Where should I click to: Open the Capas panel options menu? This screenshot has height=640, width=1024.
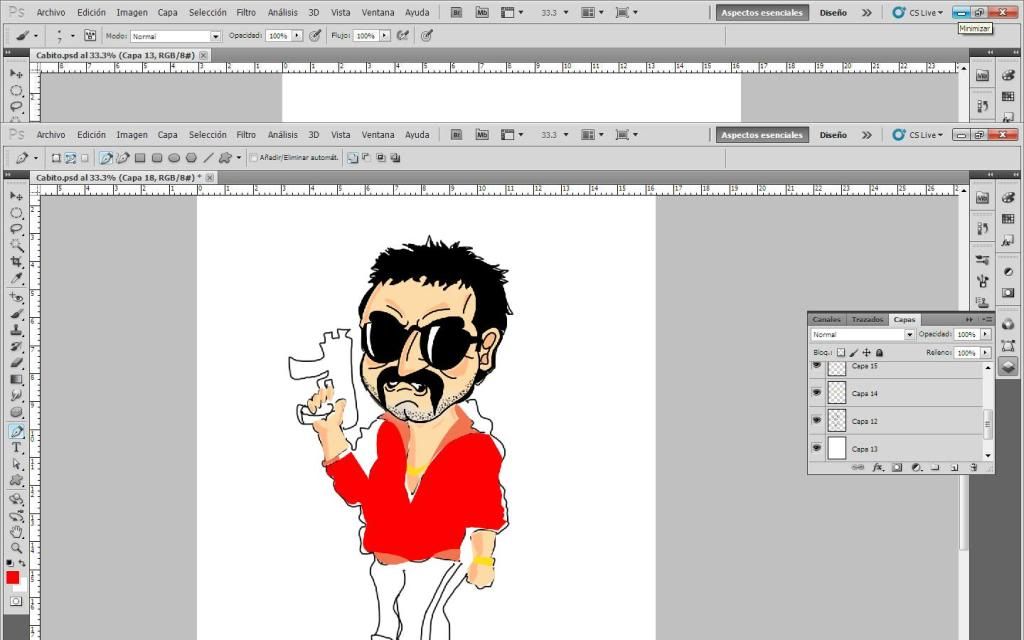click(987, 319)
